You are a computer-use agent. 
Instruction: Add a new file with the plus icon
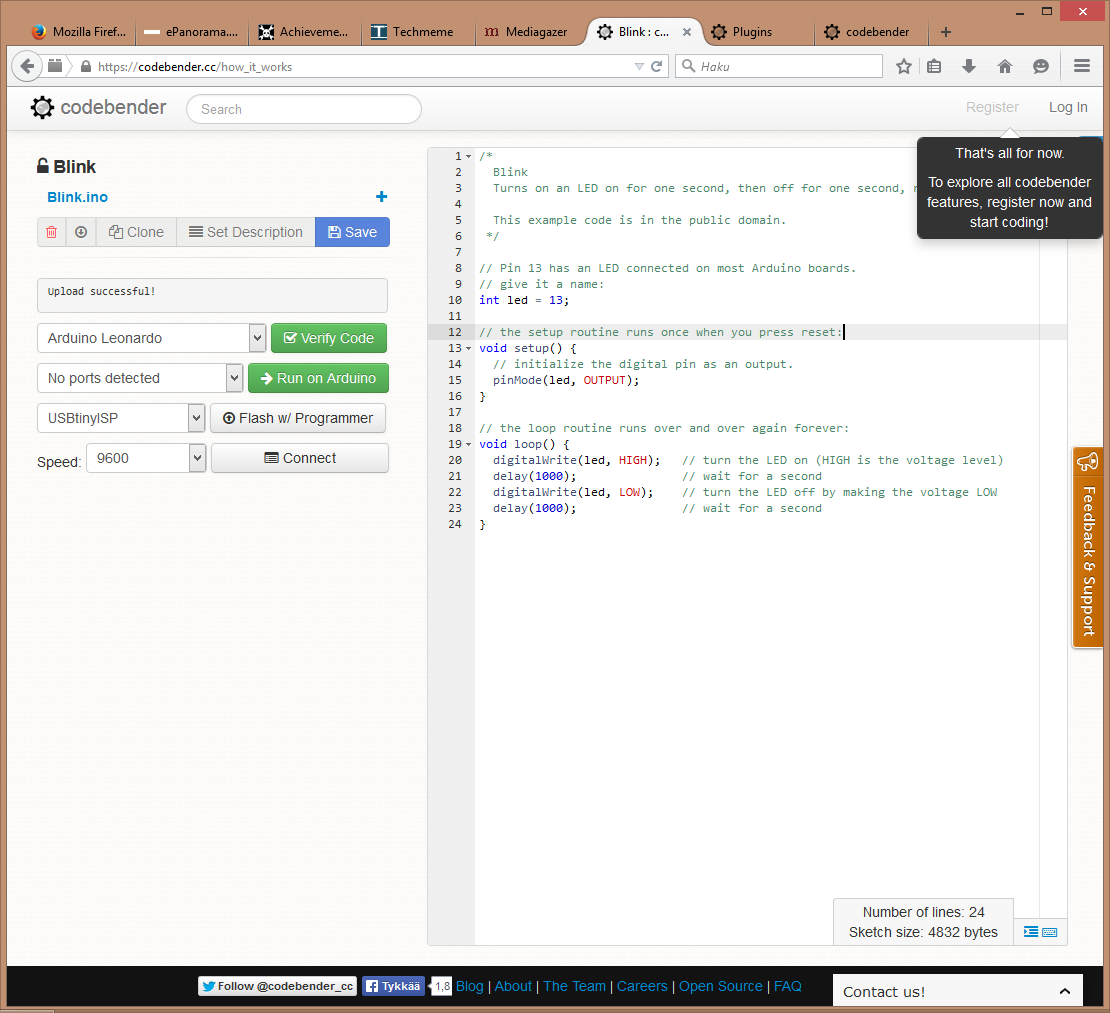[x=382, y=197]
